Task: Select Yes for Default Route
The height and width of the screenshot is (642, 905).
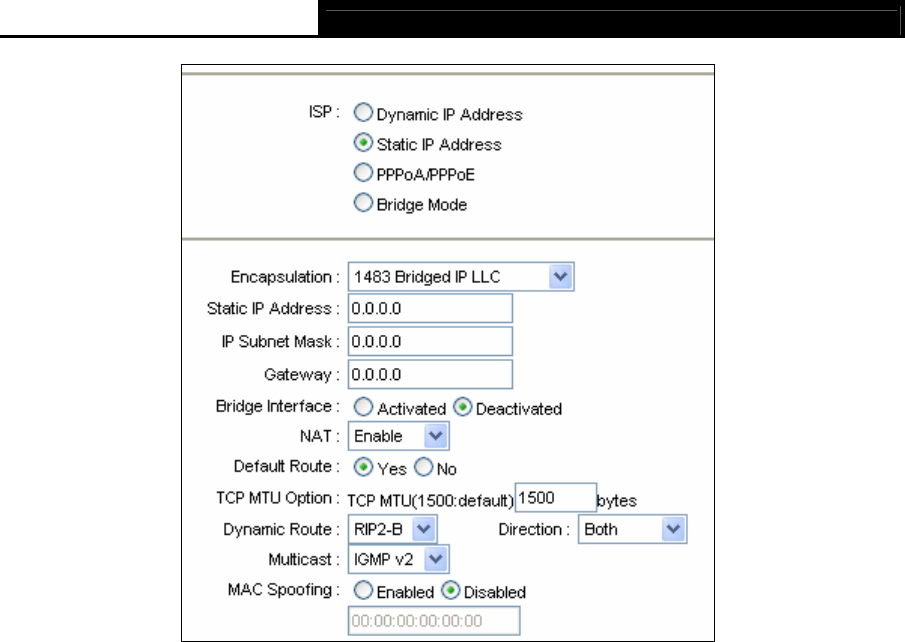Action: [363, 466]
